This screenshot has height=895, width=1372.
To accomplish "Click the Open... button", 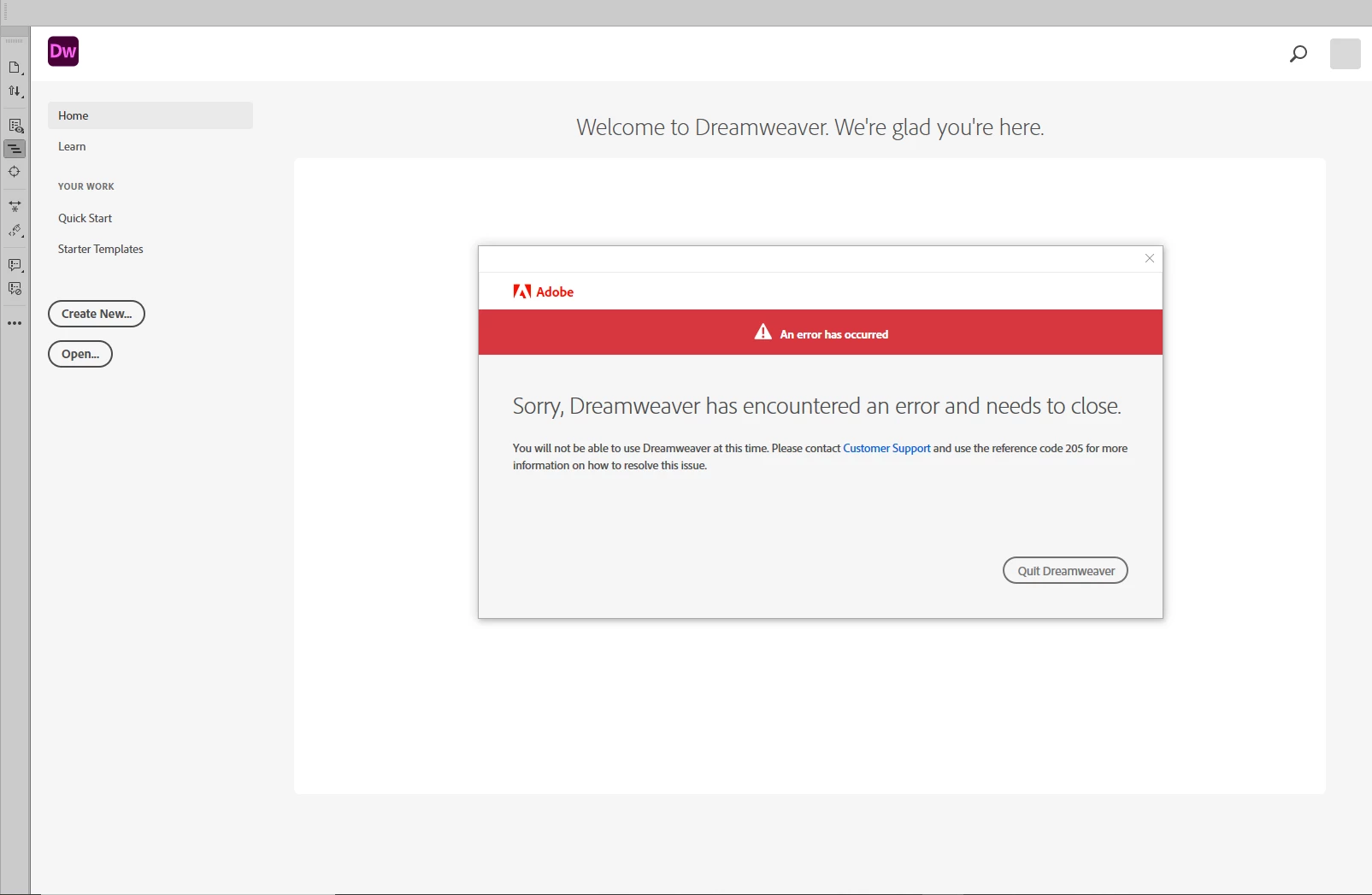I will tap(80, 354).
